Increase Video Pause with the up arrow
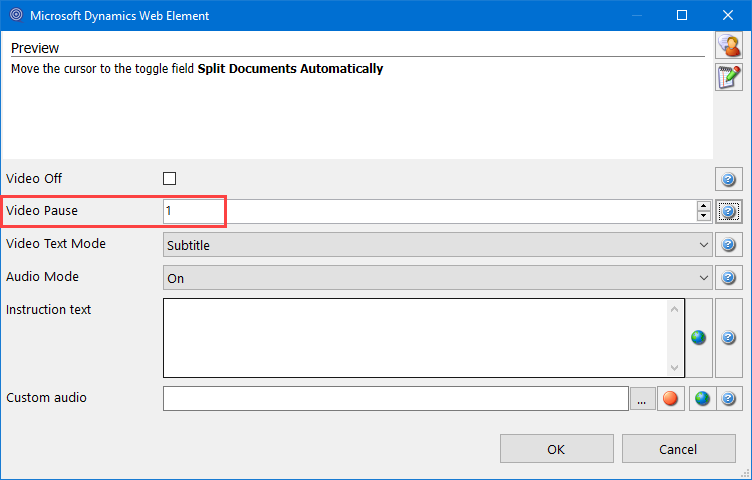This screenshot has height=480, width=752. click(704, 206)
